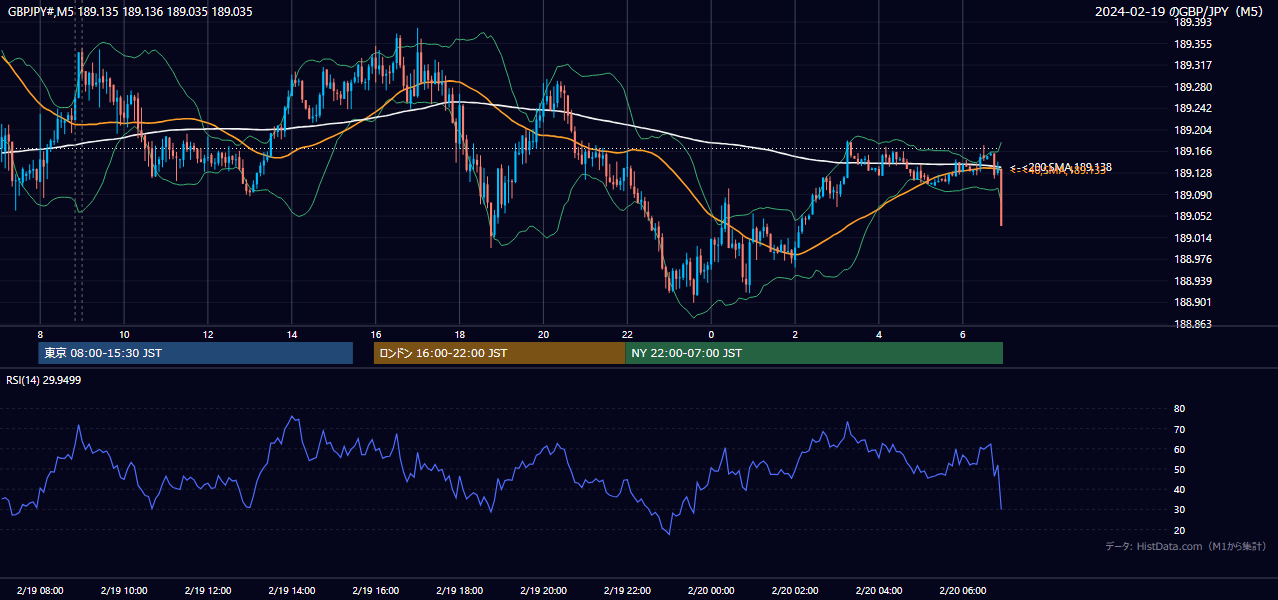
Task: Click hour label 4 on price chart axis
Action: click(x=879, y=334)
